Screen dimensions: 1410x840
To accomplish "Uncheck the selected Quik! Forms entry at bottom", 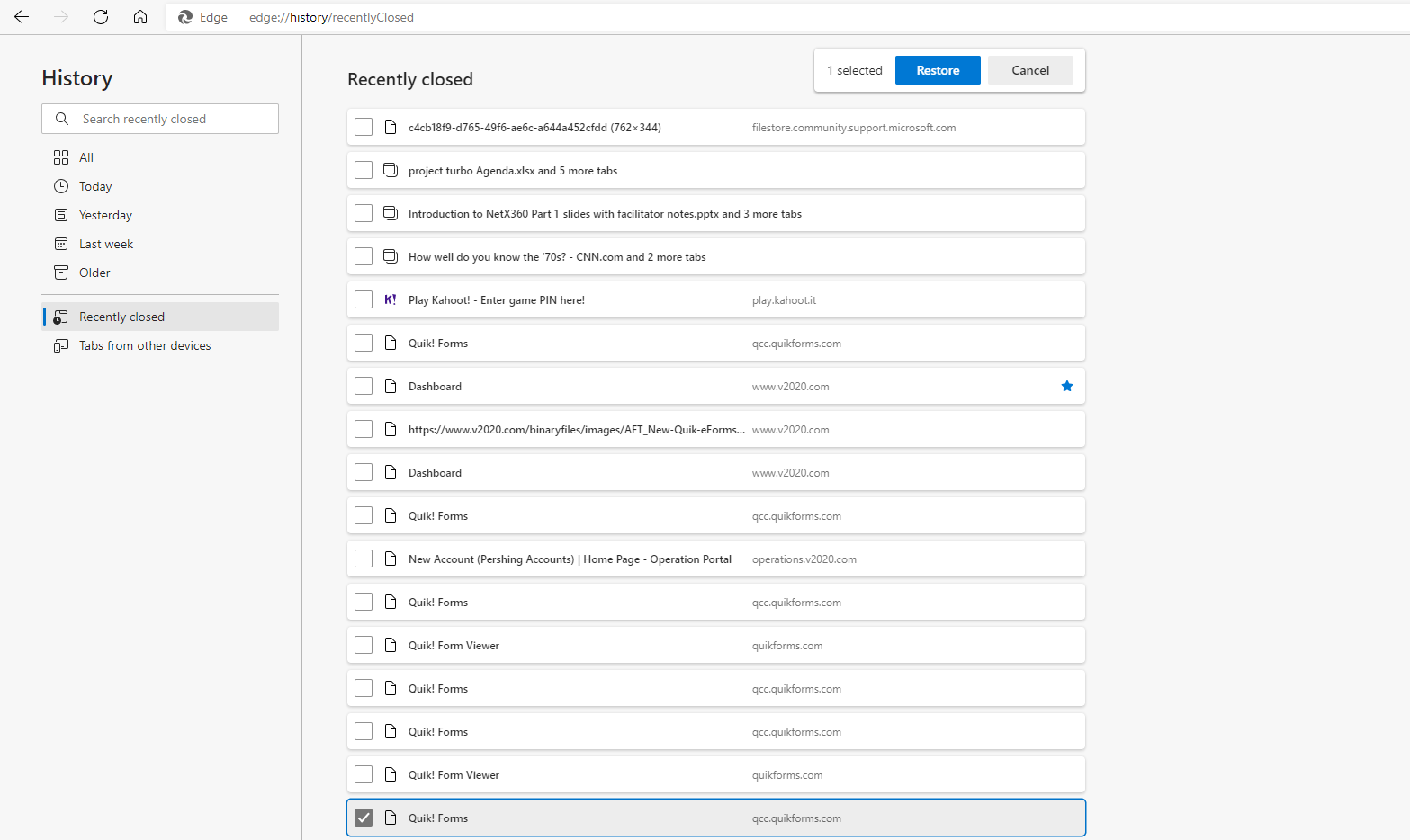I will coord(364,818).
